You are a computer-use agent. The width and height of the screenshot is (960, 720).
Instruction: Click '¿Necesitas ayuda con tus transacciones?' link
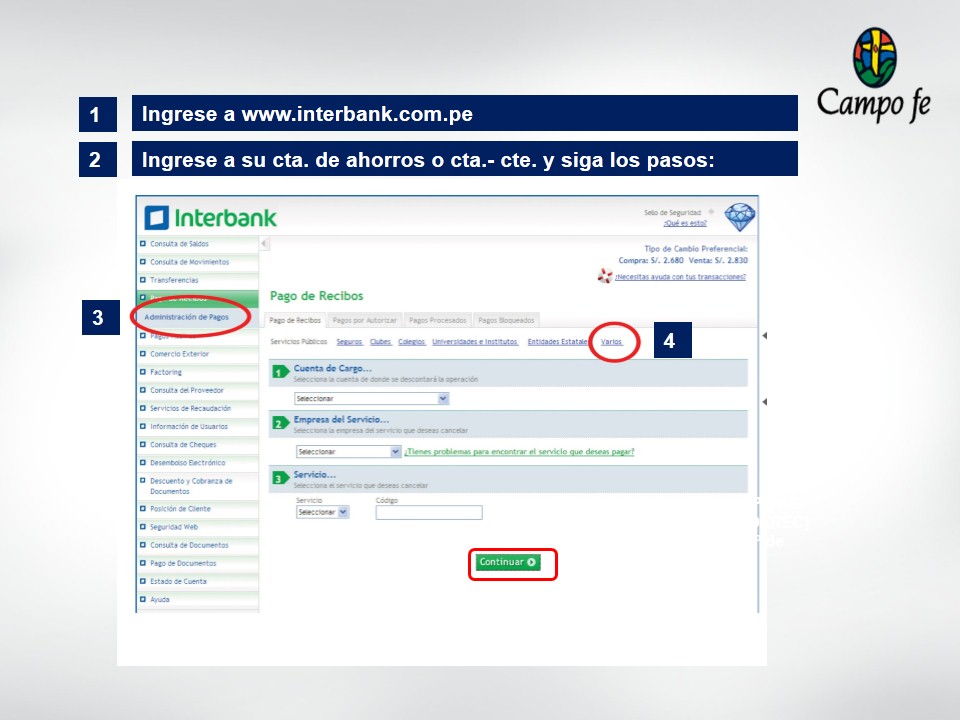pyautogui.click(x=680, y=277)
